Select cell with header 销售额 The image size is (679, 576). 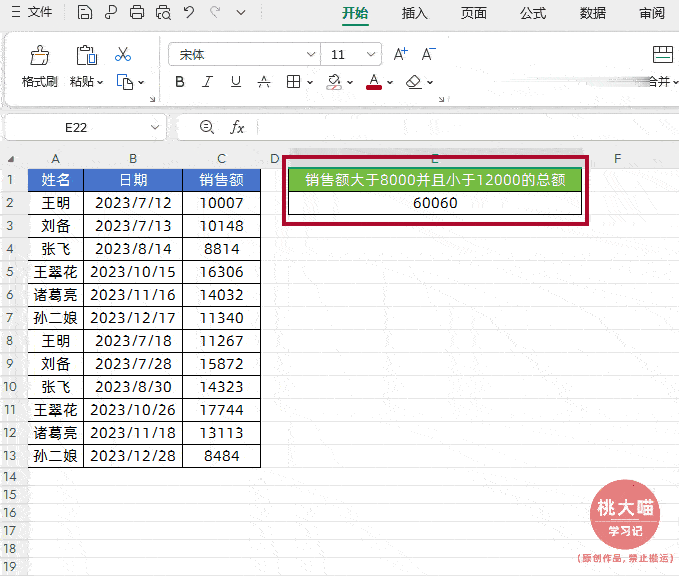(x=221, y=180)
